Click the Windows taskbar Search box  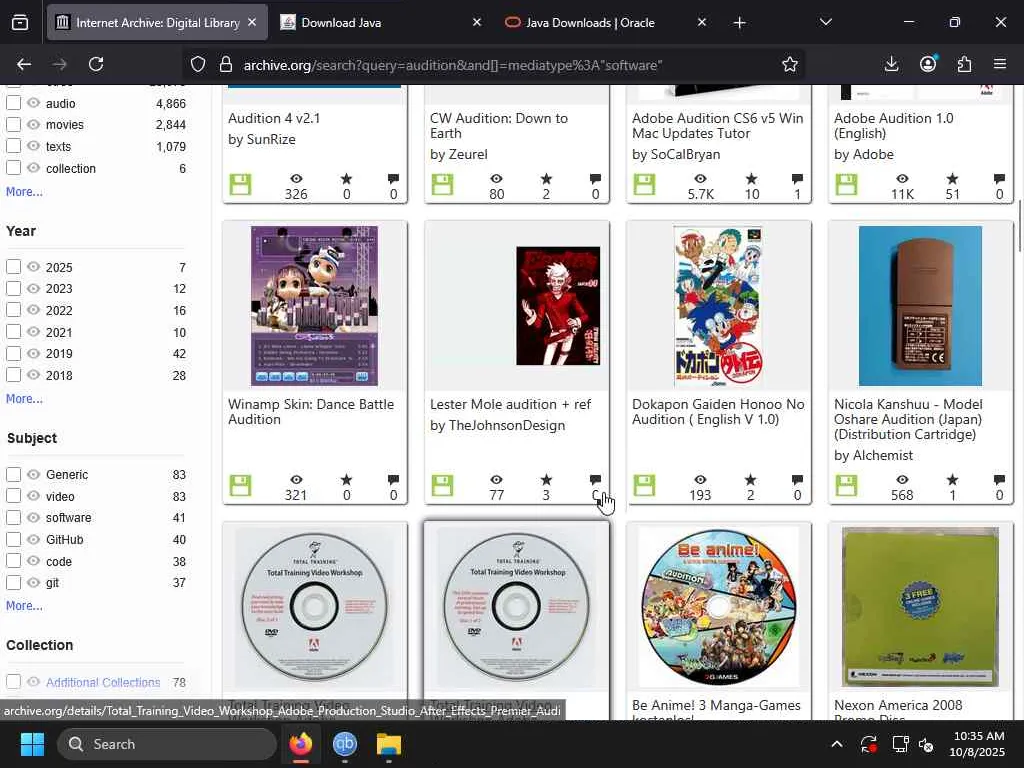tap(167, 744)
